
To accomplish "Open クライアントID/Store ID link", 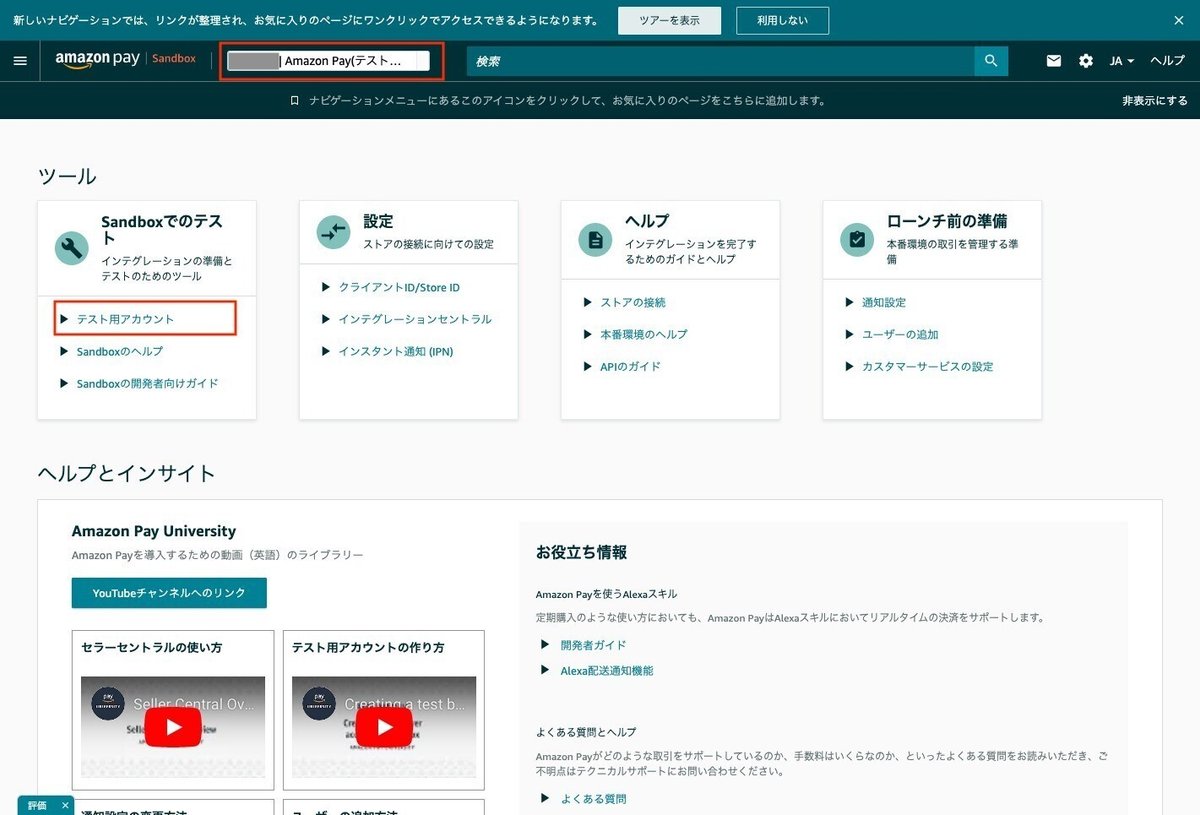I will click(x=399, y=287).
